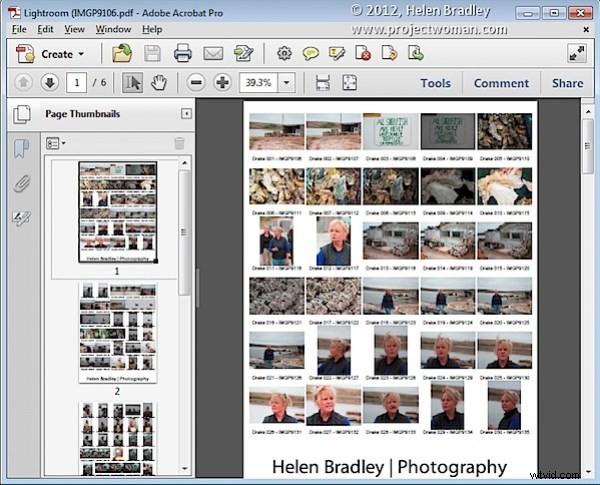Click the Page Thumbnails panel icon

click(22, 114)
